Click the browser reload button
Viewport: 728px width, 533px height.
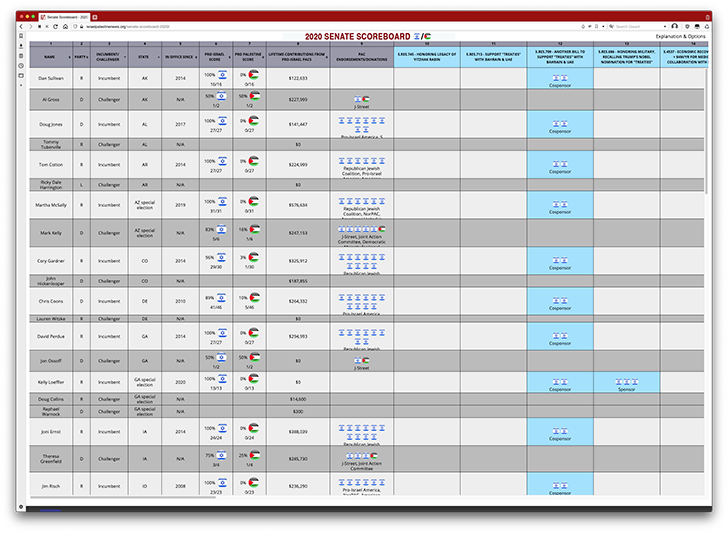tap(55, 26)
